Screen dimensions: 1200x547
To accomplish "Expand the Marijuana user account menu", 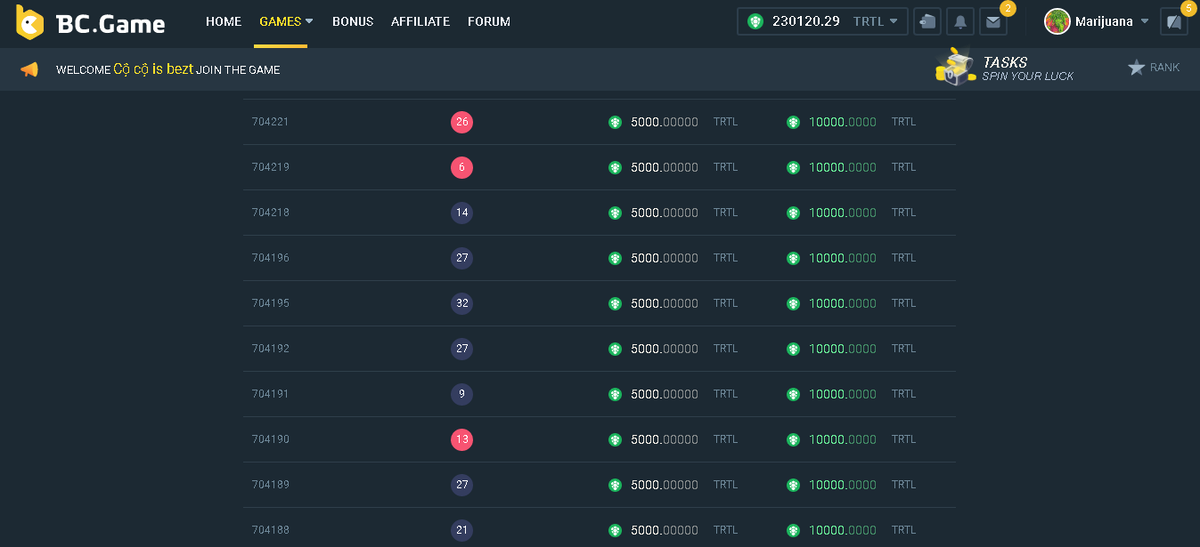I will tap(1145, 21).
